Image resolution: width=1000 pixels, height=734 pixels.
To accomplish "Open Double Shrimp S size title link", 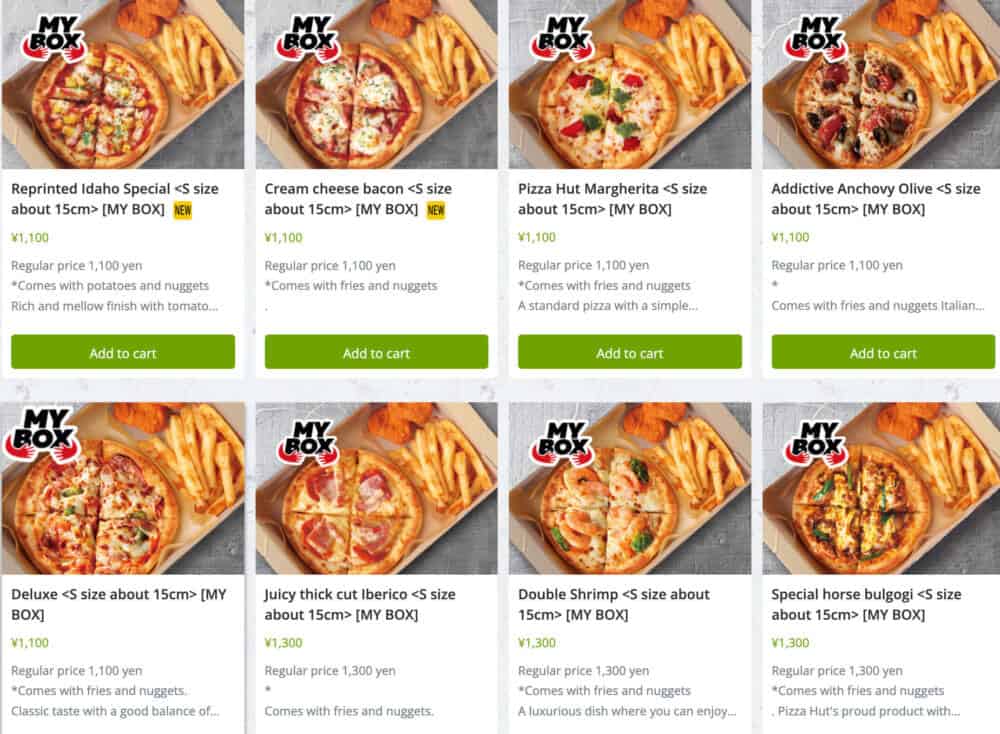I will point(614,604).
